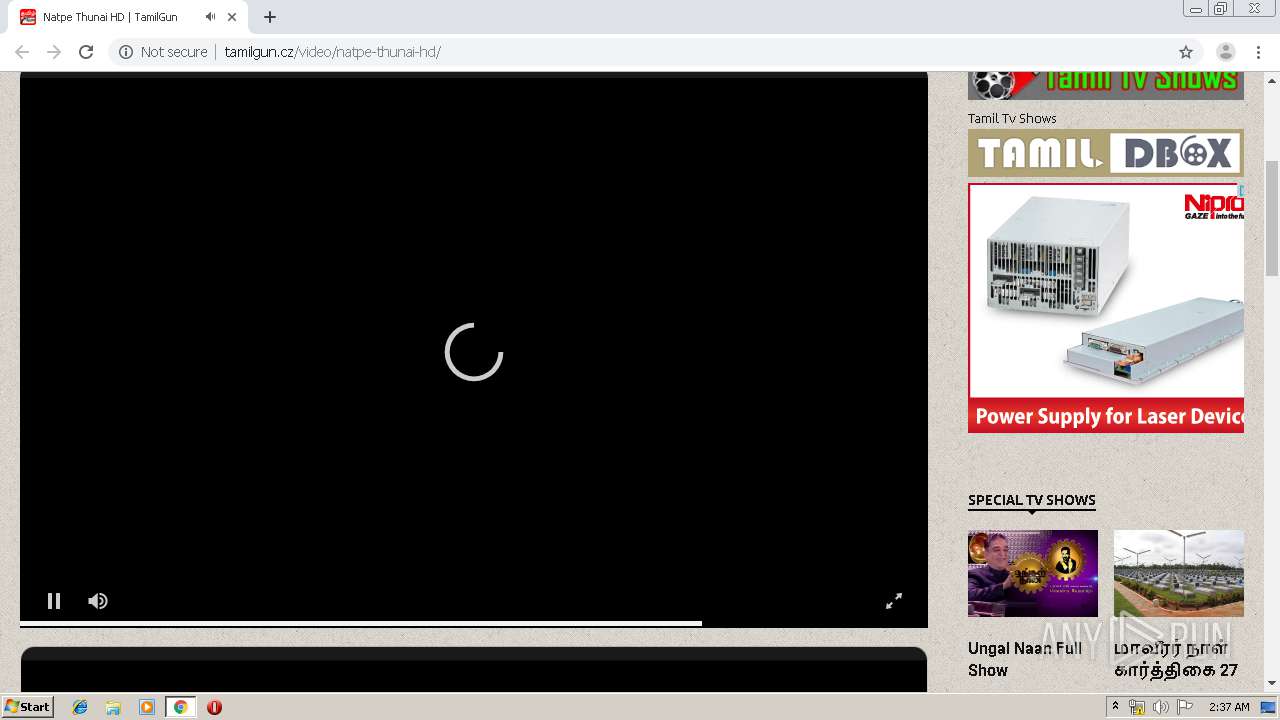Open the system volume tray icon

(1161, 707)
